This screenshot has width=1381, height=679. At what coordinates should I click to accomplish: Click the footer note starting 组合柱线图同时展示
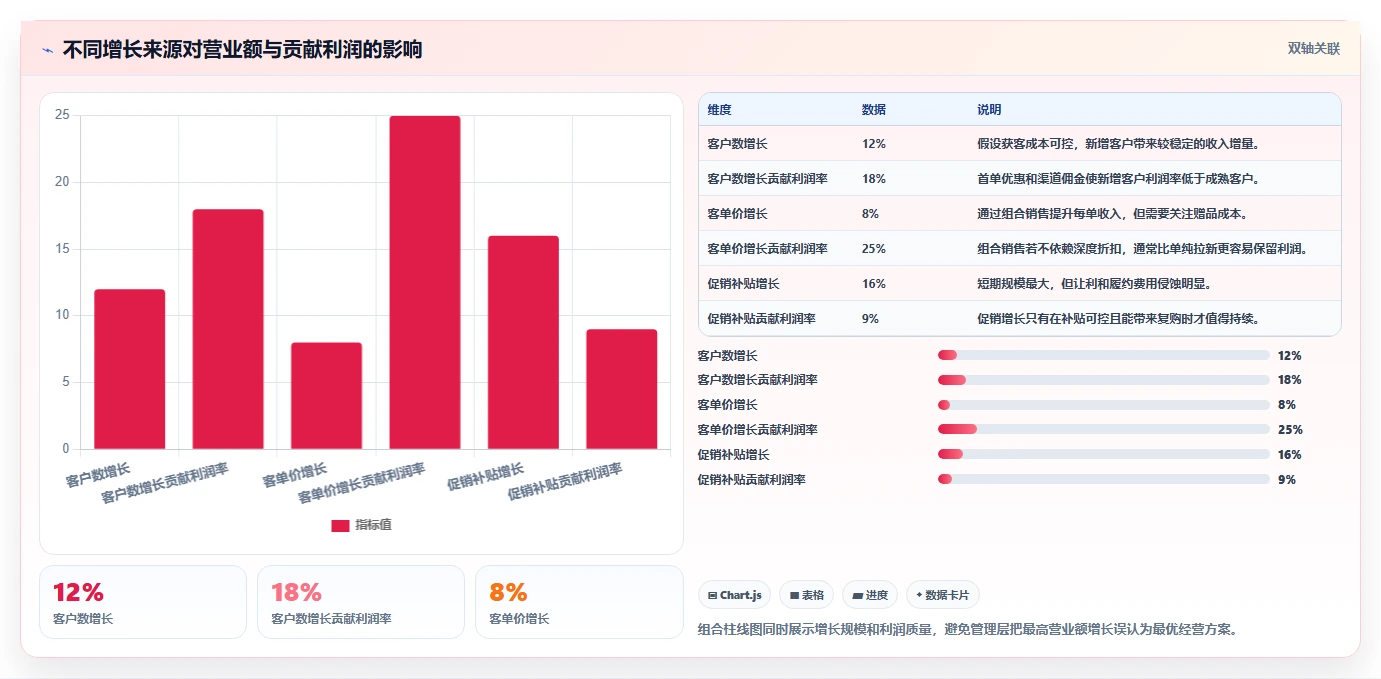pos(967,630)
